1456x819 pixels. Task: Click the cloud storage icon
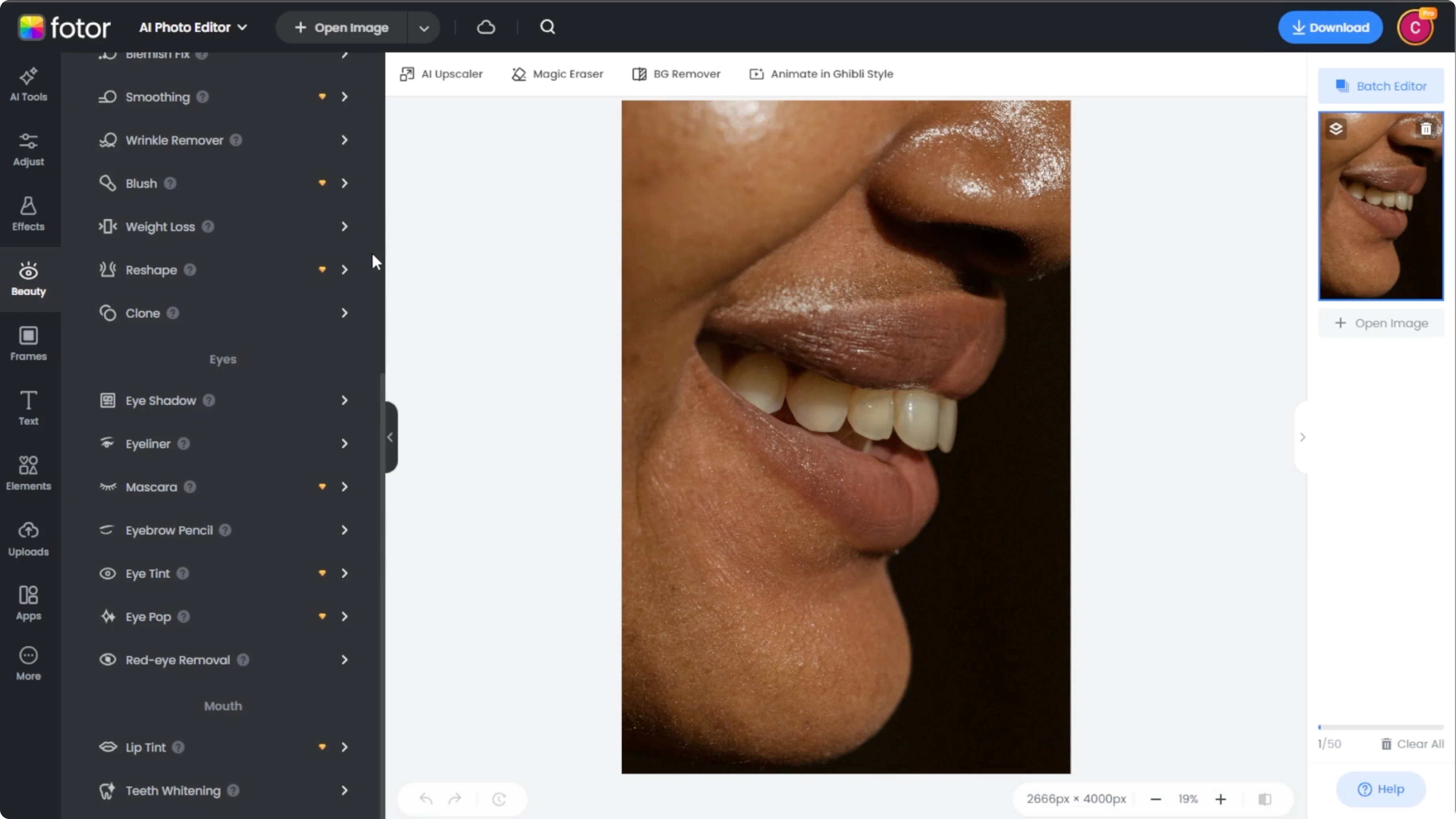coord(486,27)
